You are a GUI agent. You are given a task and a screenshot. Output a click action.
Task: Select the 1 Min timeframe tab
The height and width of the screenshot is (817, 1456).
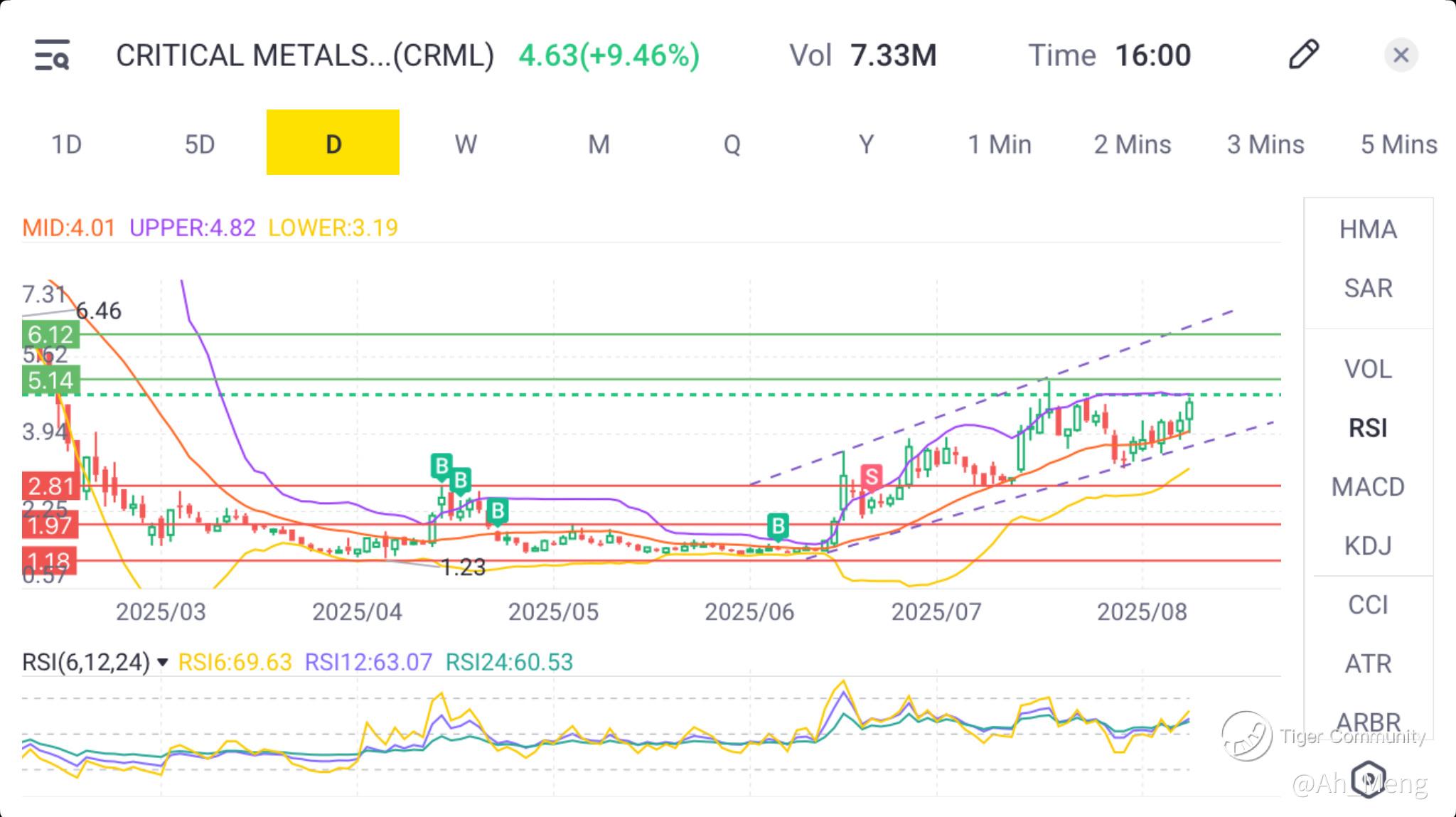point(999,144)
